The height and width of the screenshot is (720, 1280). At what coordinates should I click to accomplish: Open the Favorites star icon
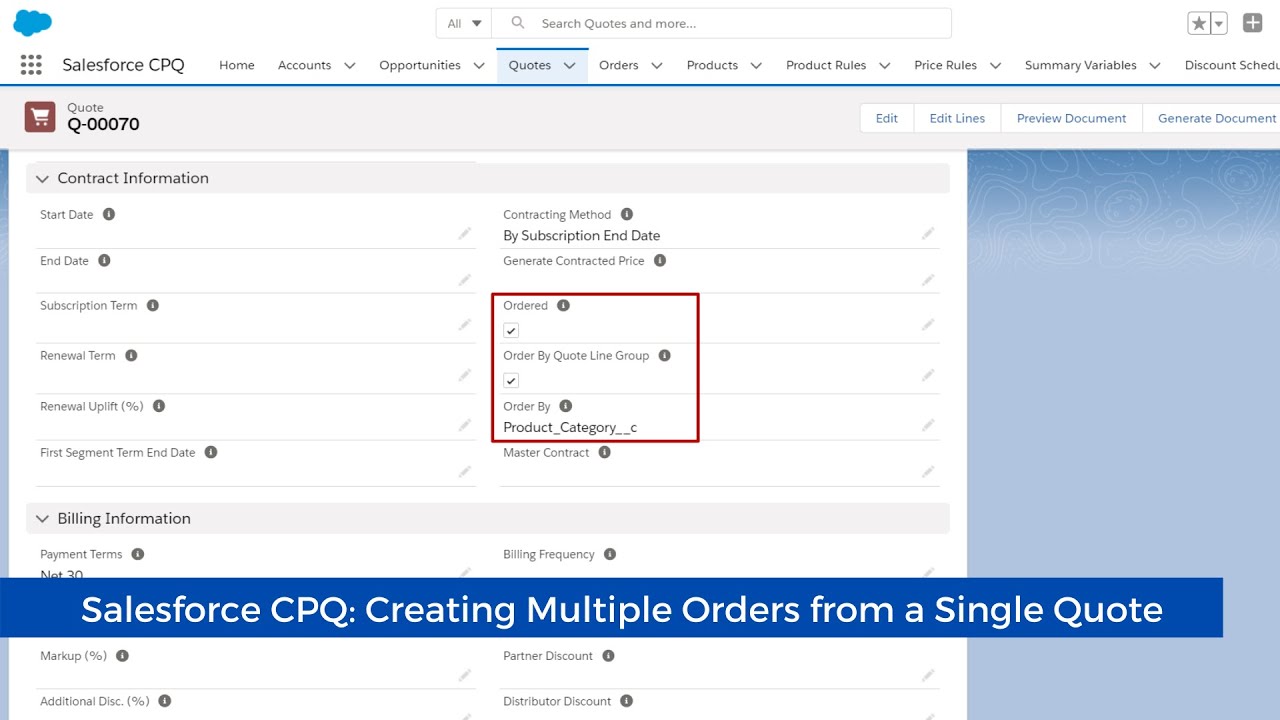pos(1198,23)
